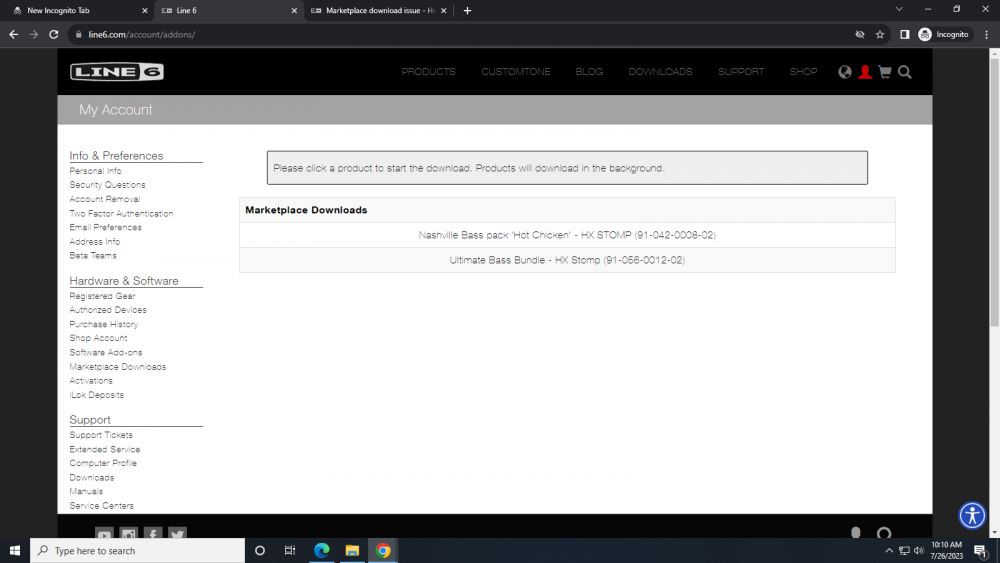Click the red account user icon
The width and height of the screenshot is (1000, 563).
[x=865, y=72]
